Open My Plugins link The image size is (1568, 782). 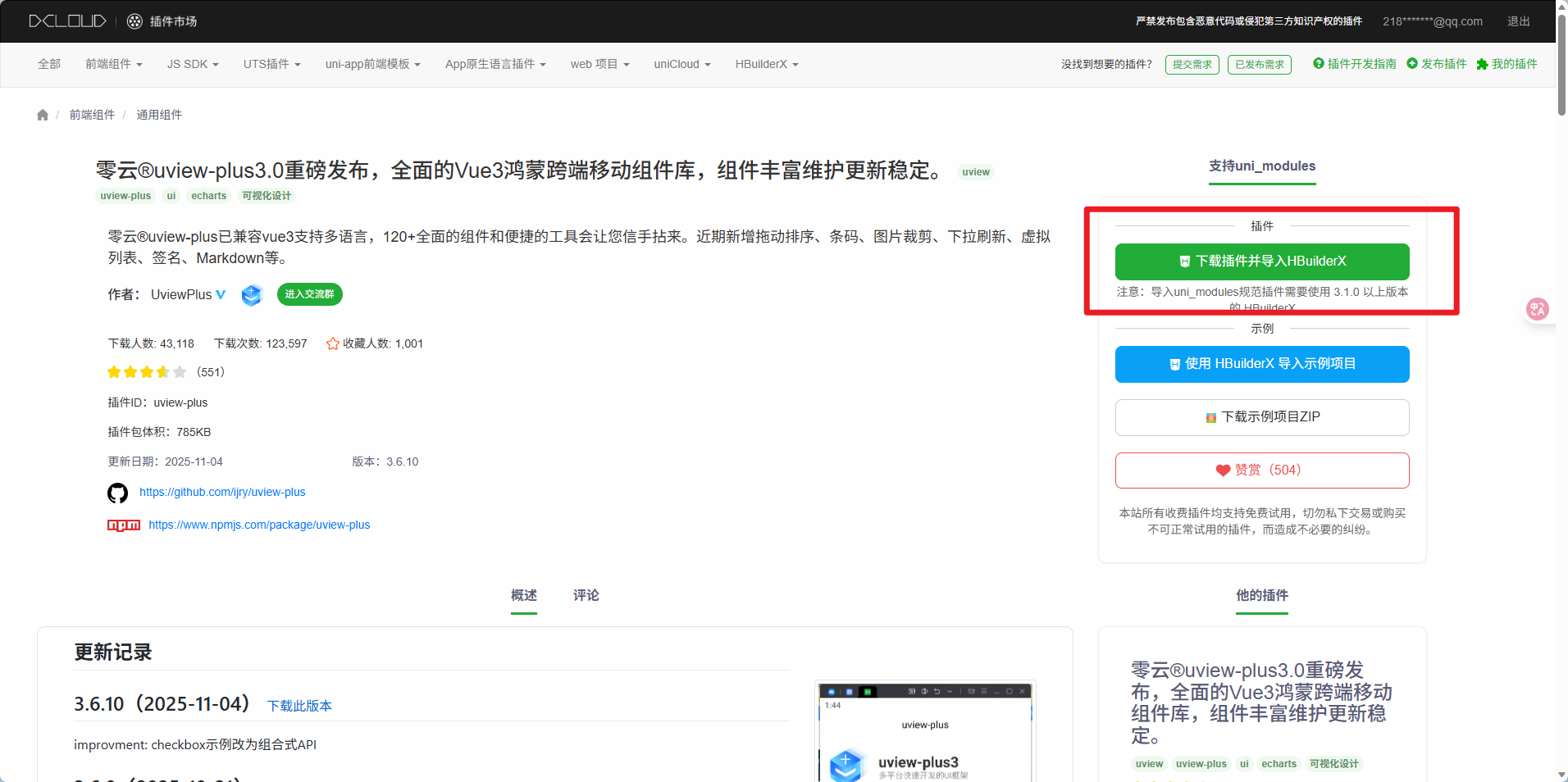[x=1506, y=64]
